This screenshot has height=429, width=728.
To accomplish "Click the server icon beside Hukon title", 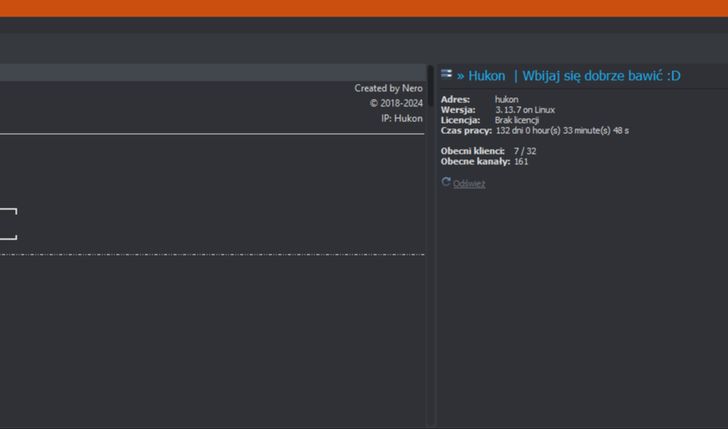I will point(447,75).
